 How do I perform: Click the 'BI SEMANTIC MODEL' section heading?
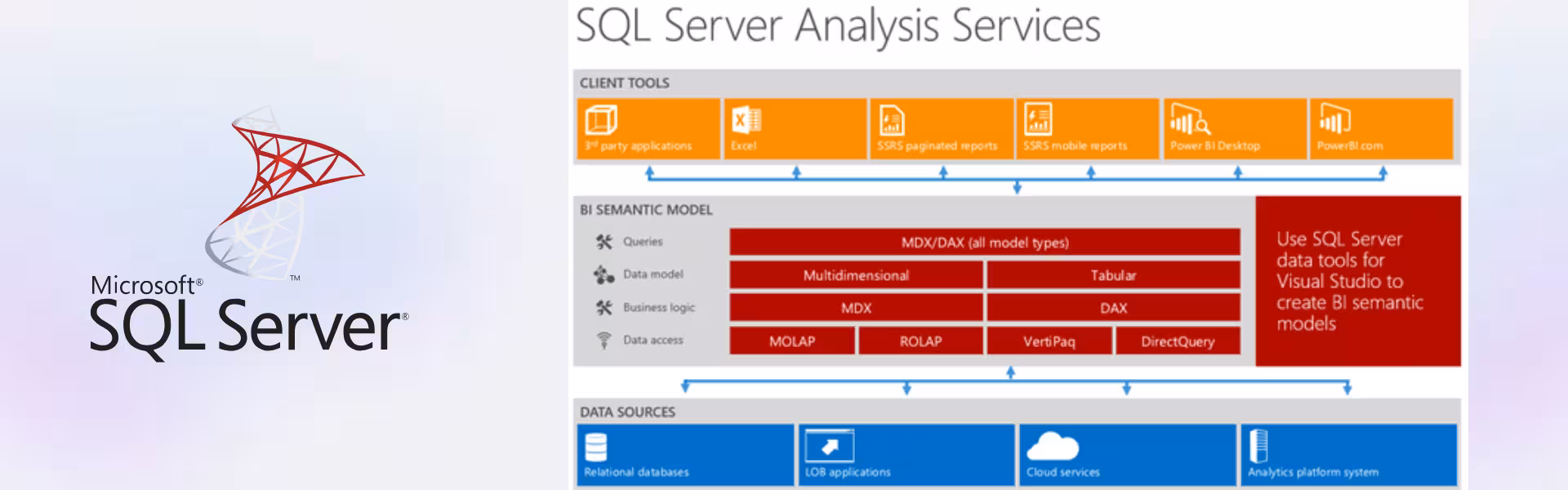(646, 210)
